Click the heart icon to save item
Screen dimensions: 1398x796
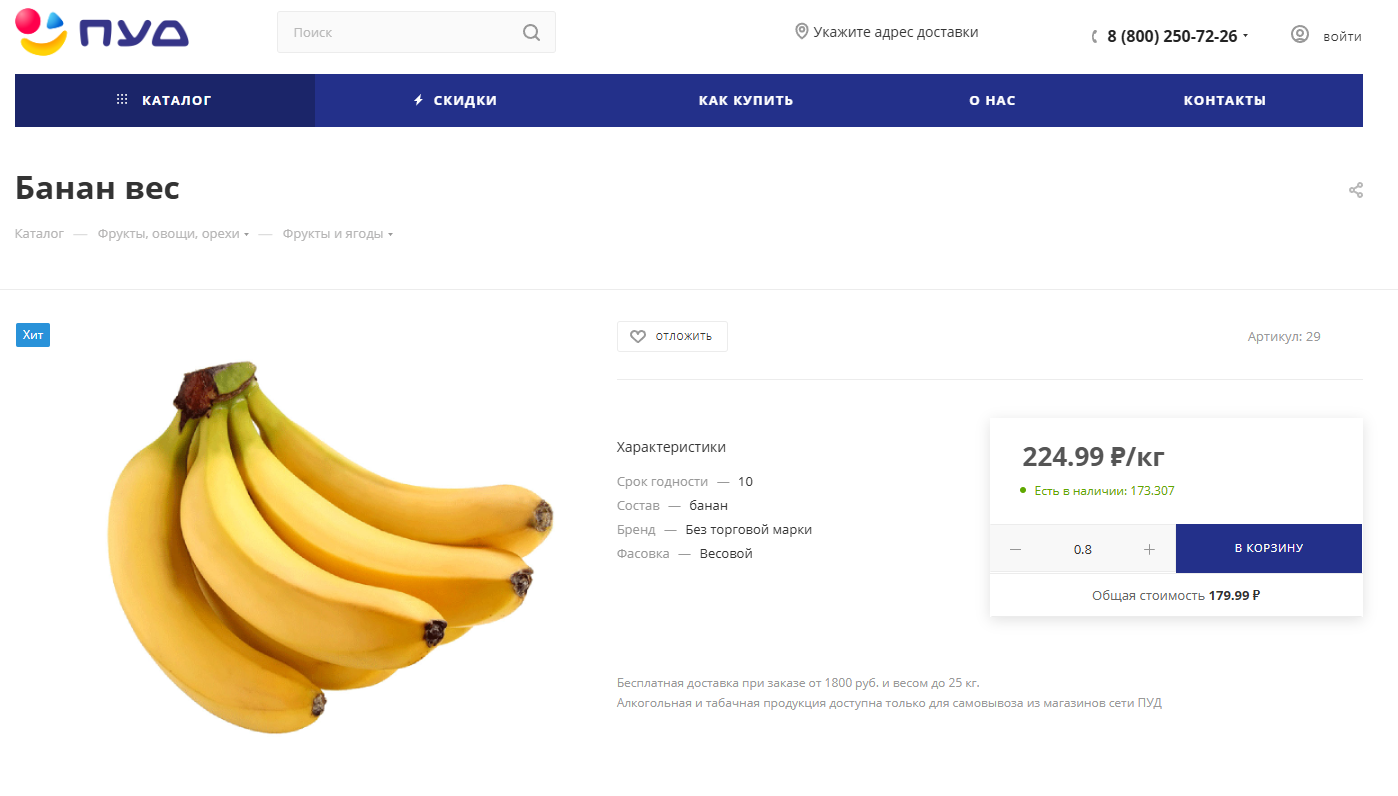638,336
